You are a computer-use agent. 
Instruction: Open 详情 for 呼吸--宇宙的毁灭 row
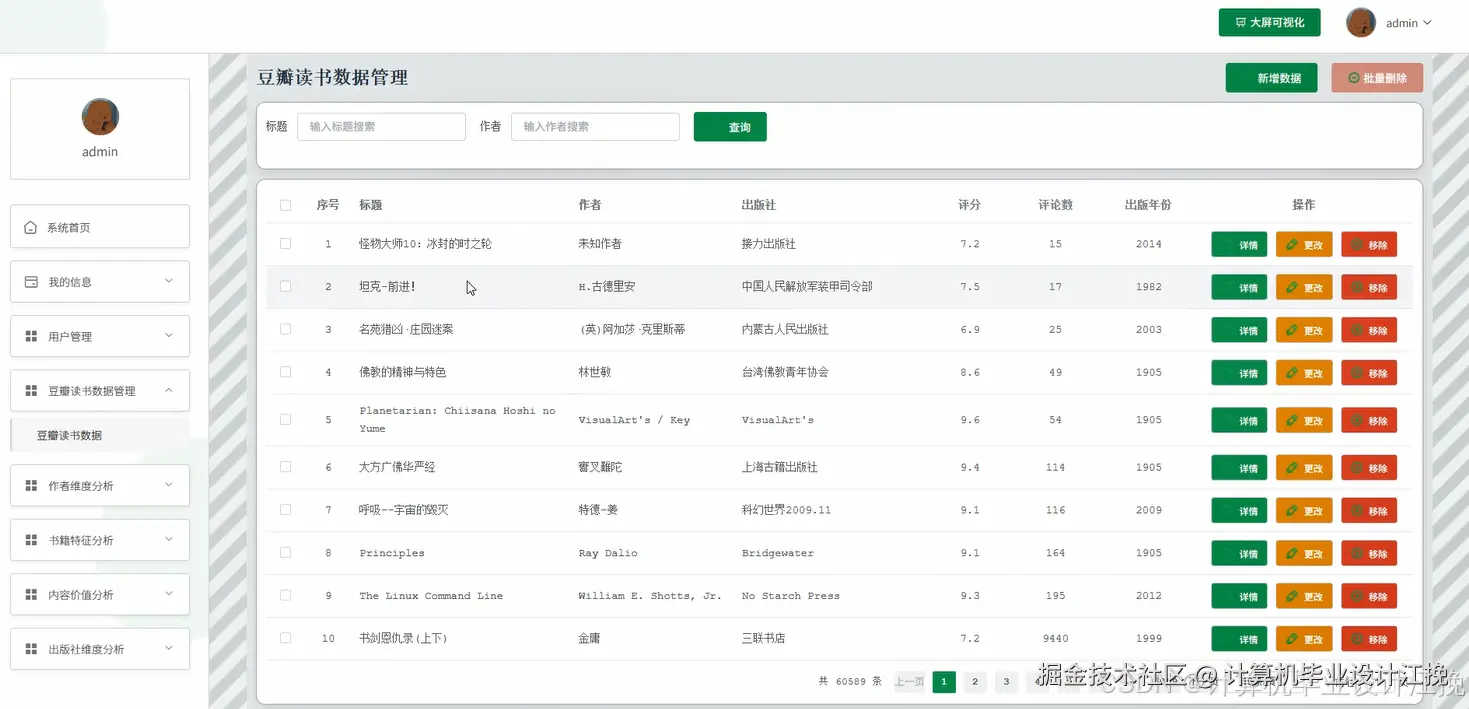1239,511
